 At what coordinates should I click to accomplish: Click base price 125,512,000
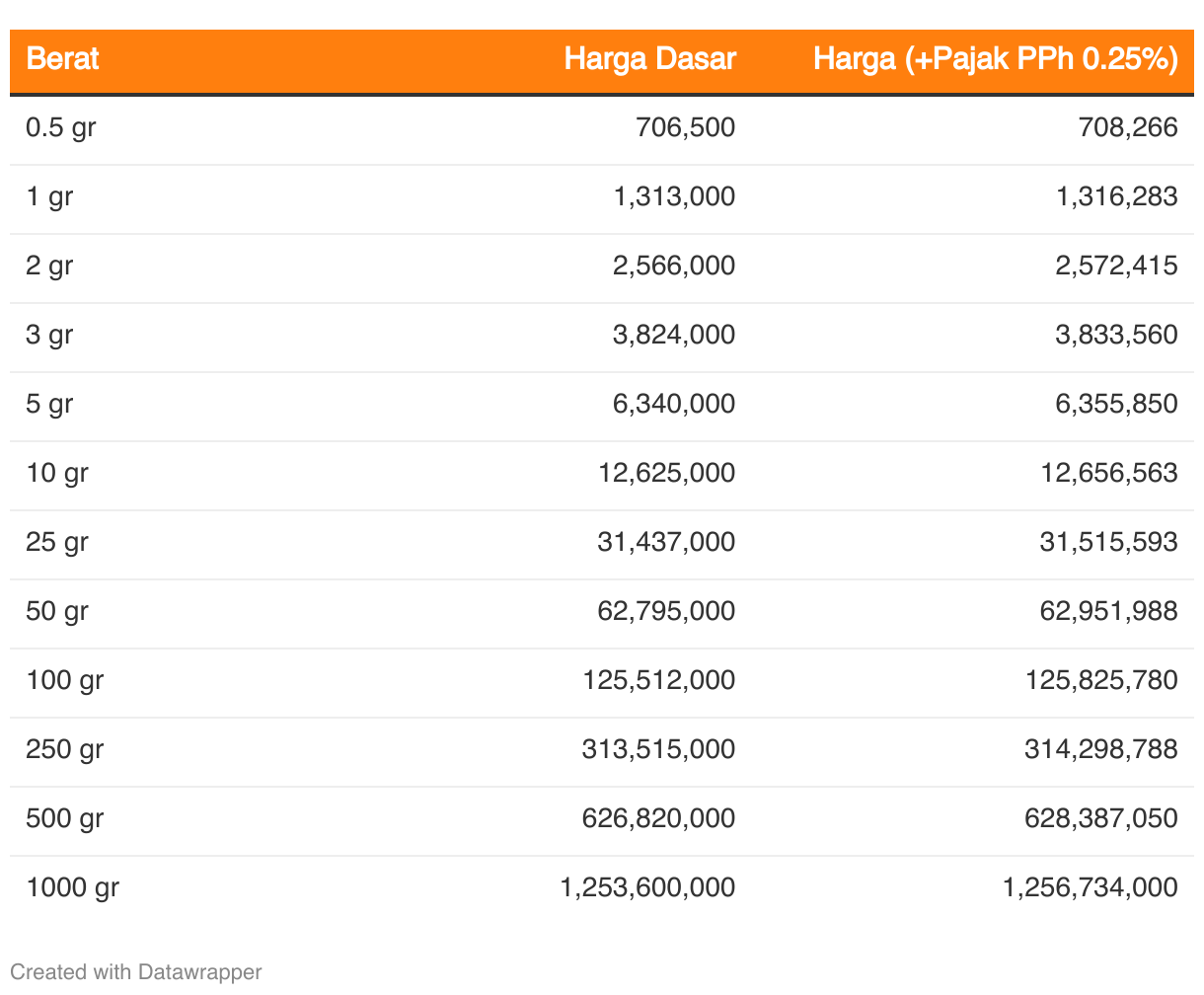(x=658, y=680)
